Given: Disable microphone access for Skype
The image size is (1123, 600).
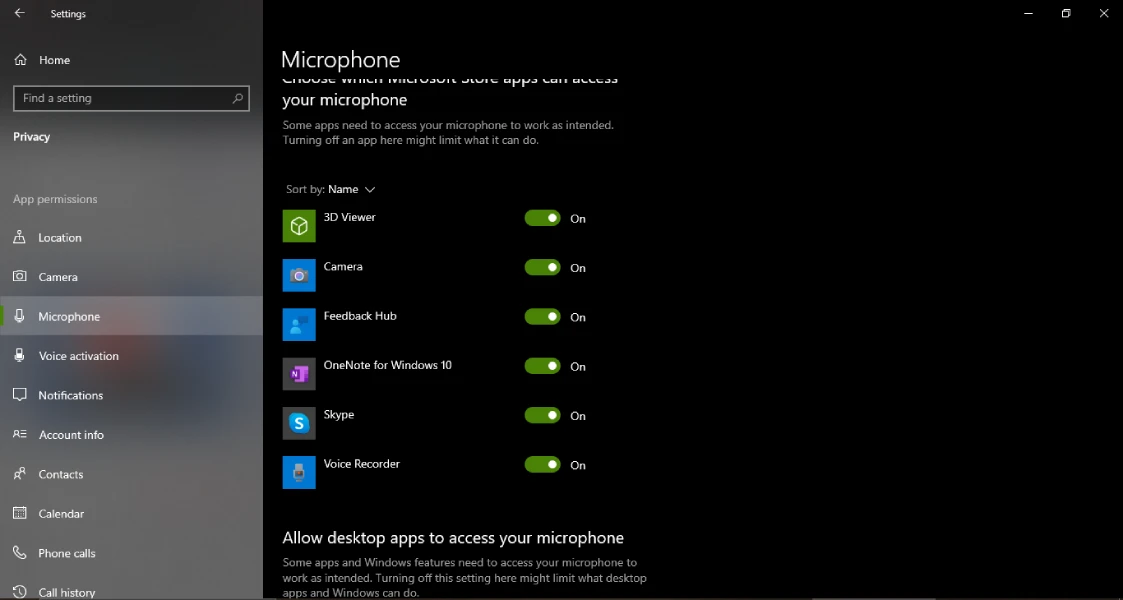Looking at the screenshot, I should click(x=543, y=415).
